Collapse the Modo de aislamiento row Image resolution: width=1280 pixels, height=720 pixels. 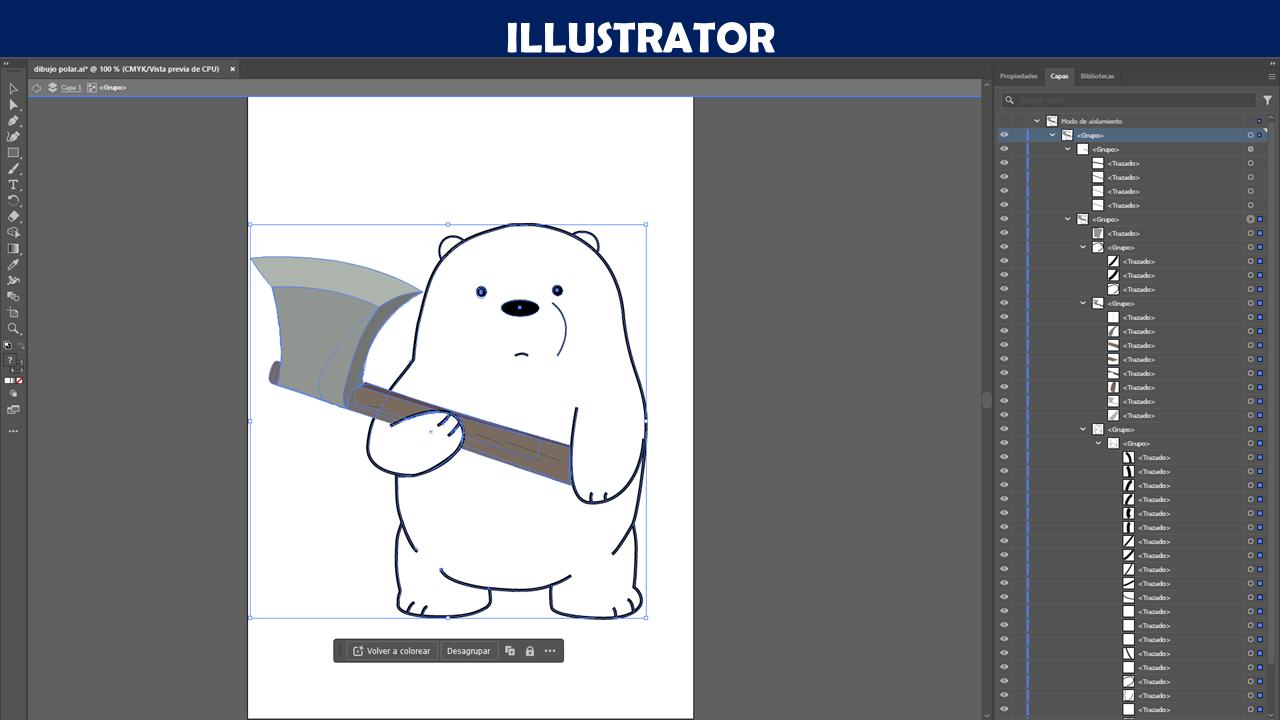1037,121
